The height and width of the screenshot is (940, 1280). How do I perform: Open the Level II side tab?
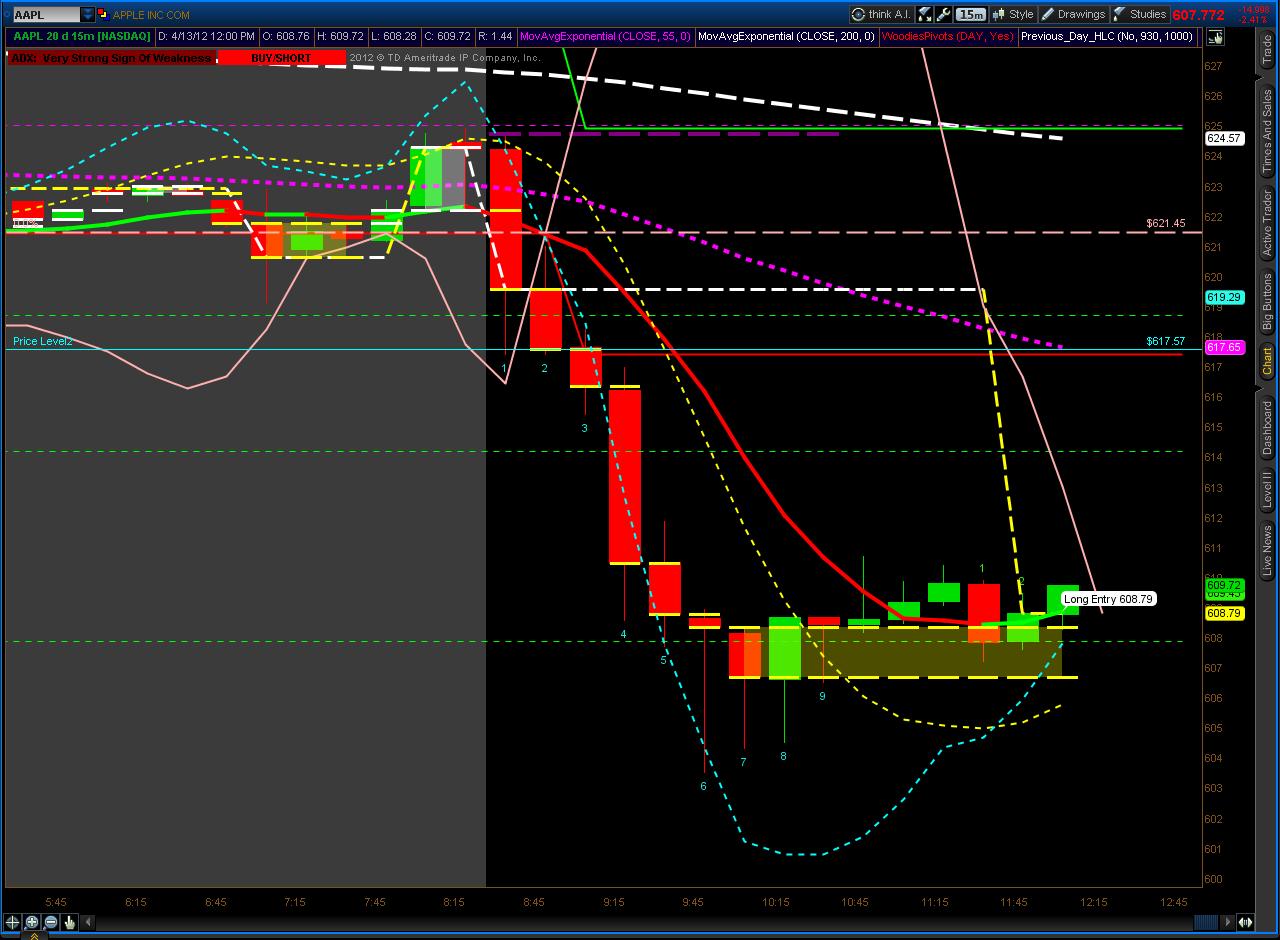(1267, 489)
